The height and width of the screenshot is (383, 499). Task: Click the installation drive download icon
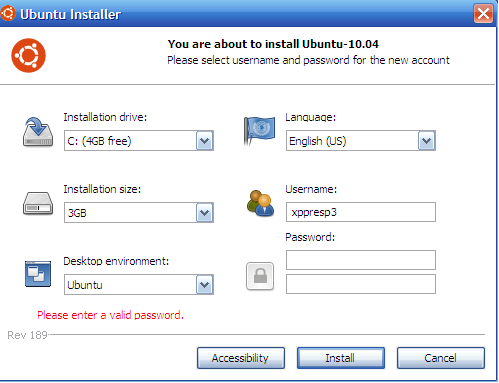38,132
